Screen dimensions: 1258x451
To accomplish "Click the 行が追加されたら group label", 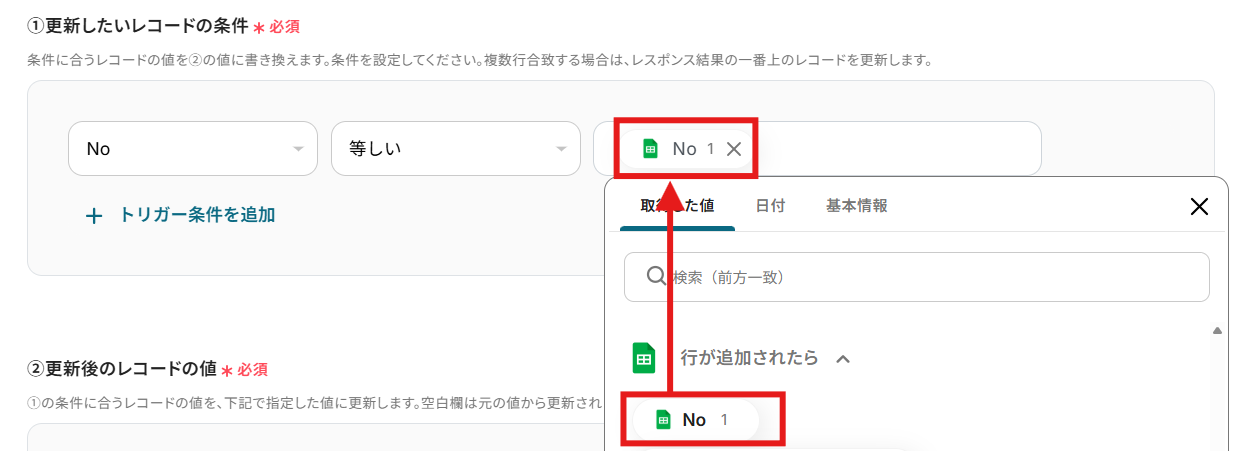I will click(749, 357).
